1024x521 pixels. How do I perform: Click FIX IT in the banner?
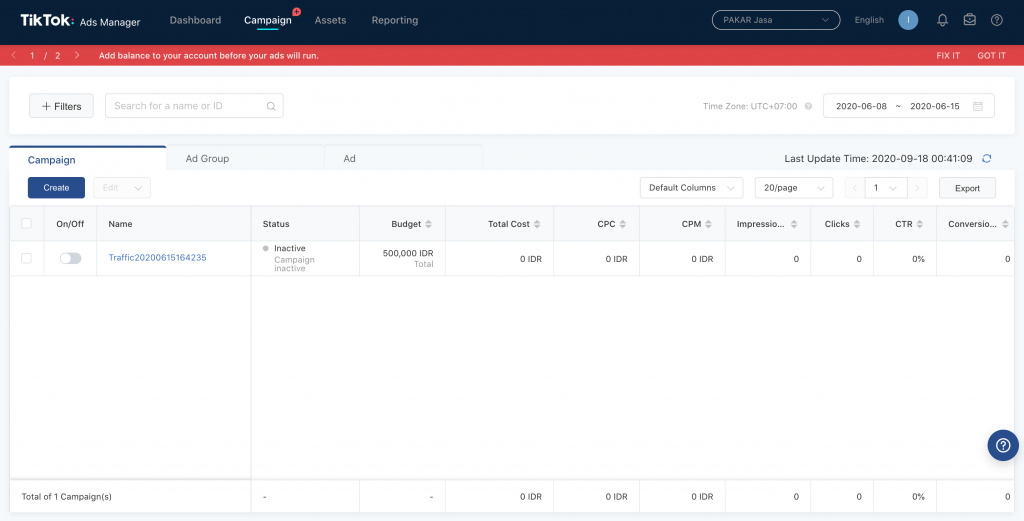tap(948, 55)
